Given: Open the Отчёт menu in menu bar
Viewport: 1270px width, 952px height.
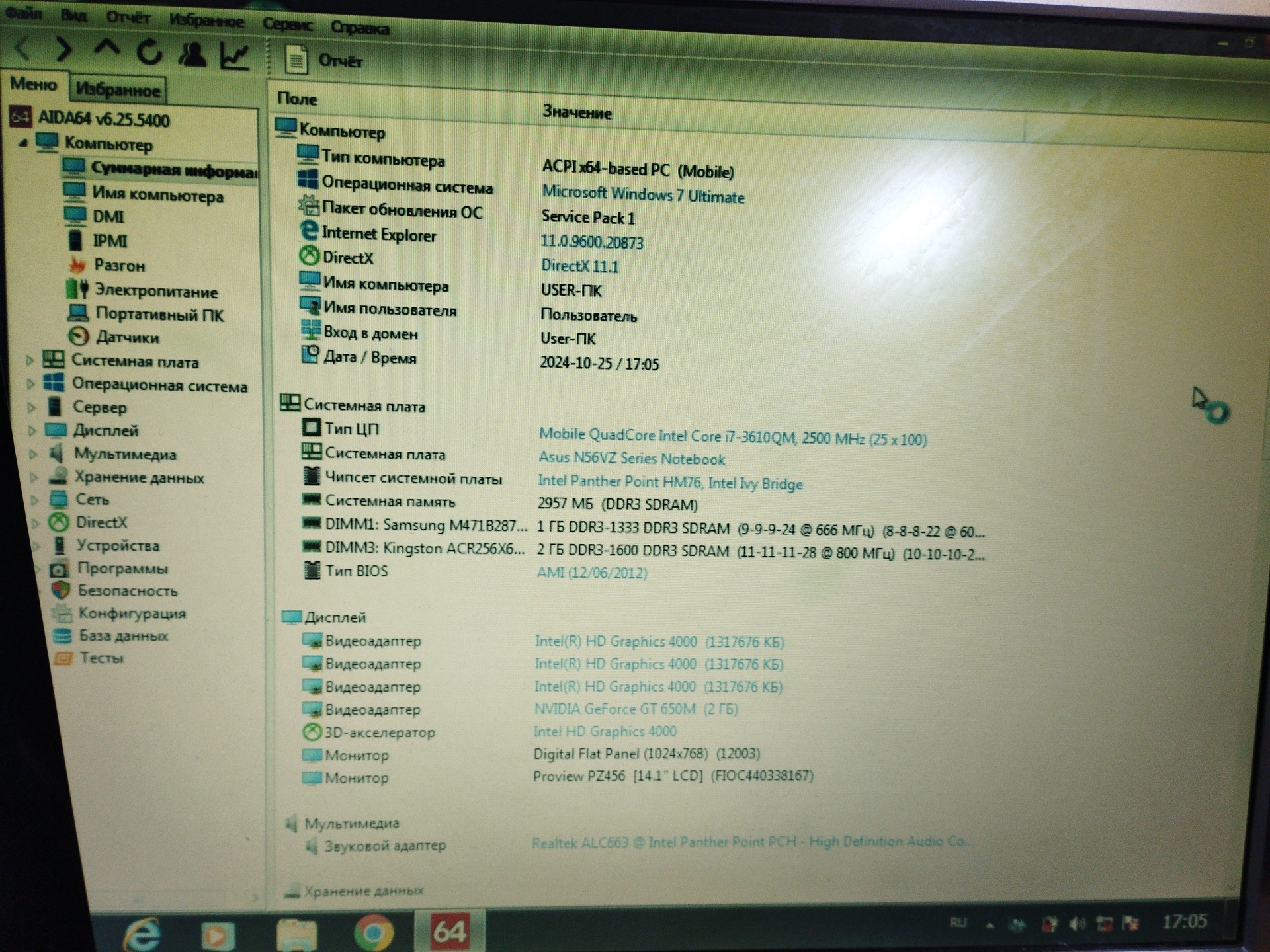Looking at the screenshot, I should (128, 18).
